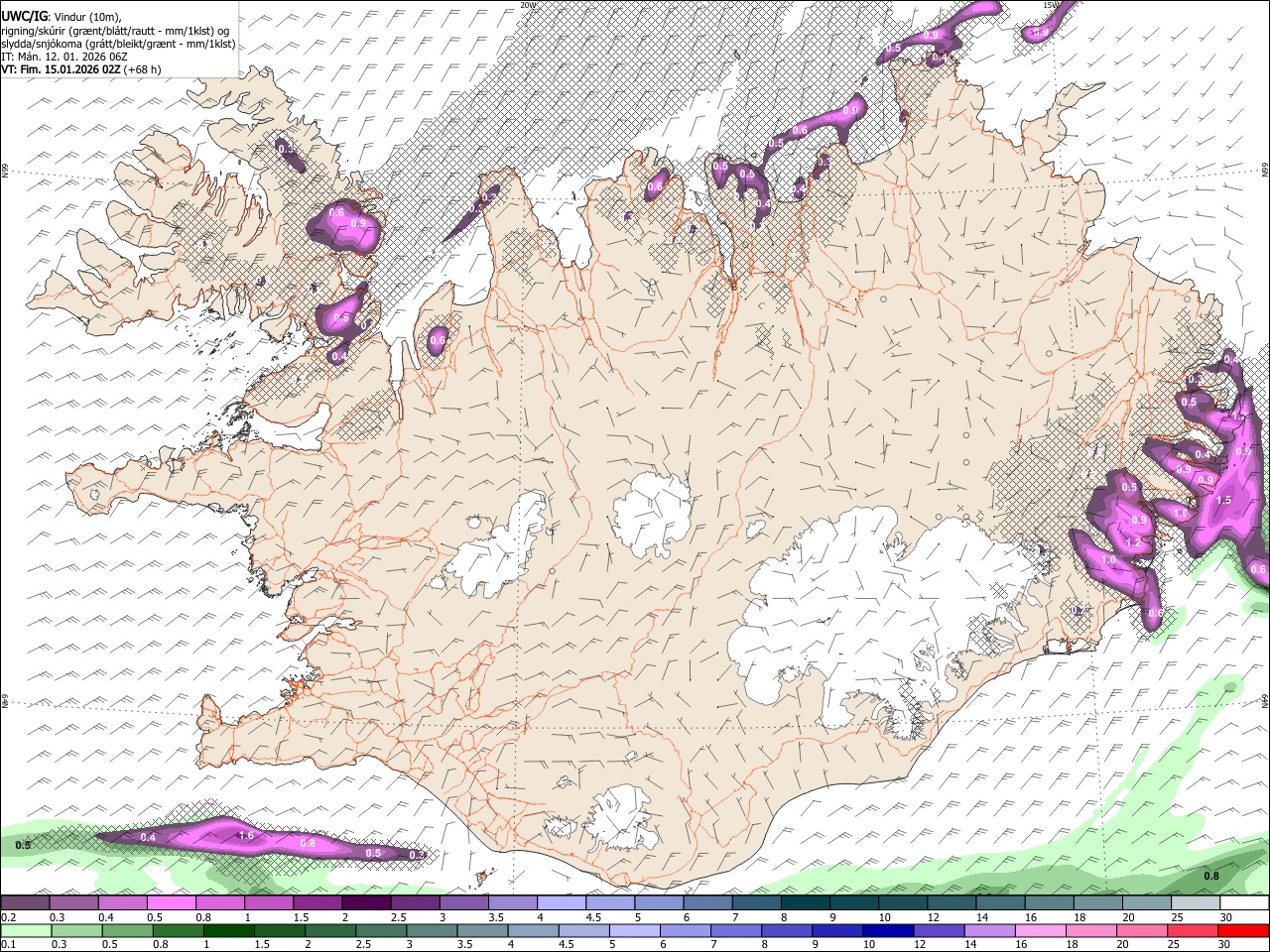This screenshot has height=952, width=1270.
Task: Select the 4 lavender swatch in the upper scale
Action: (x=562, y=903)
